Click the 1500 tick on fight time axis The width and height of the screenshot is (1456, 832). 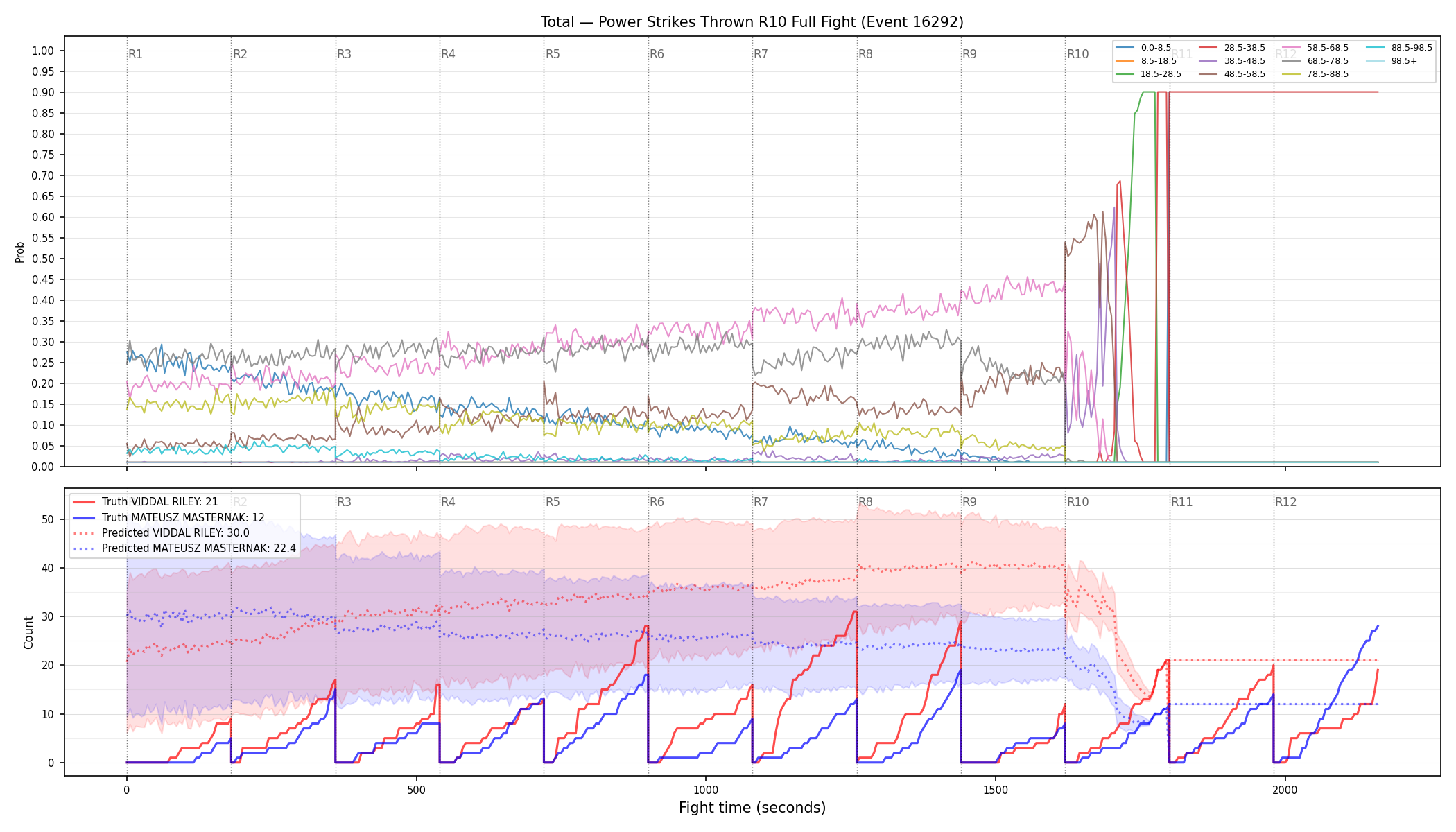point(996,790)
